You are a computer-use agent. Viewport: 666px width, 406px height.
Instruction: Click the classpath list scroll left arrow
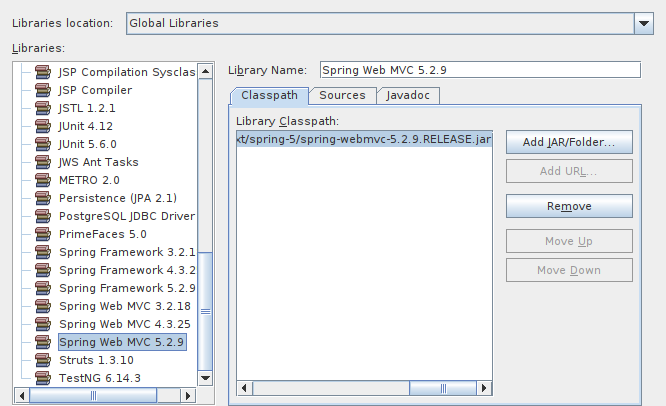(x=244, y=388)
